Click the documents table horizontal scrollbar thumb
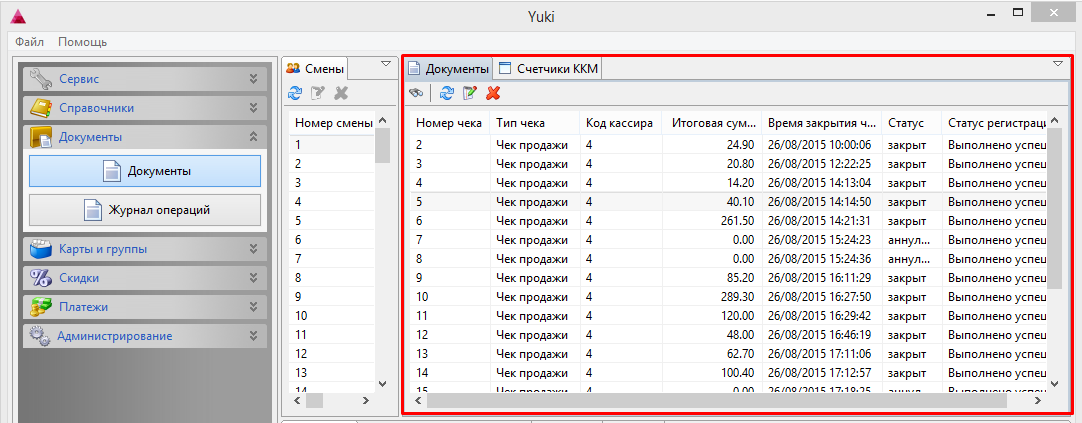Image resolution: width=1082 pixels, height=423 pixels. (x=716, y=400)
